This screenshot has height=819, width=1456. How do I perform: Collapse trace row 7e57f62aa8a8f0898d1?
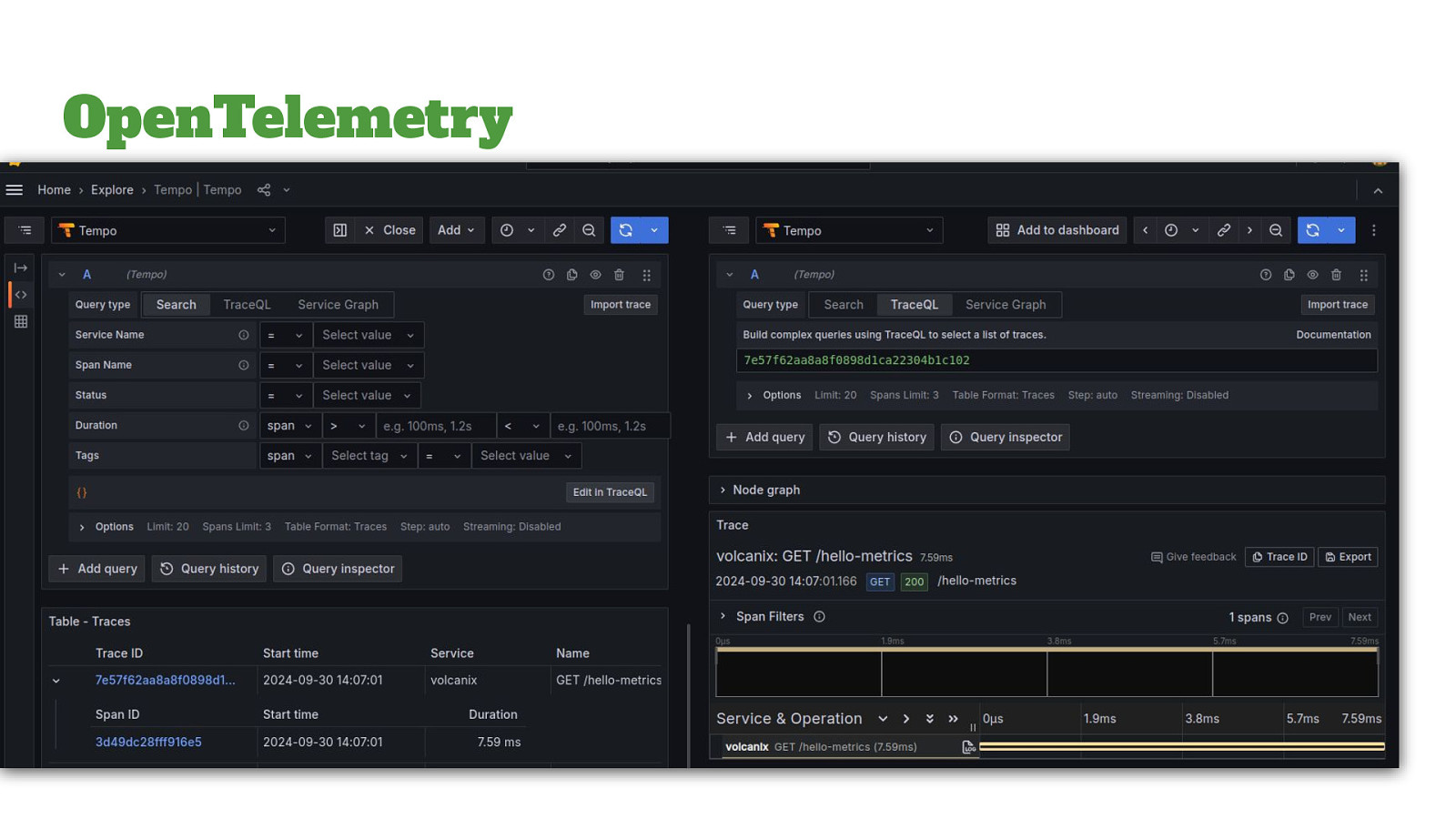click(56, 681)
